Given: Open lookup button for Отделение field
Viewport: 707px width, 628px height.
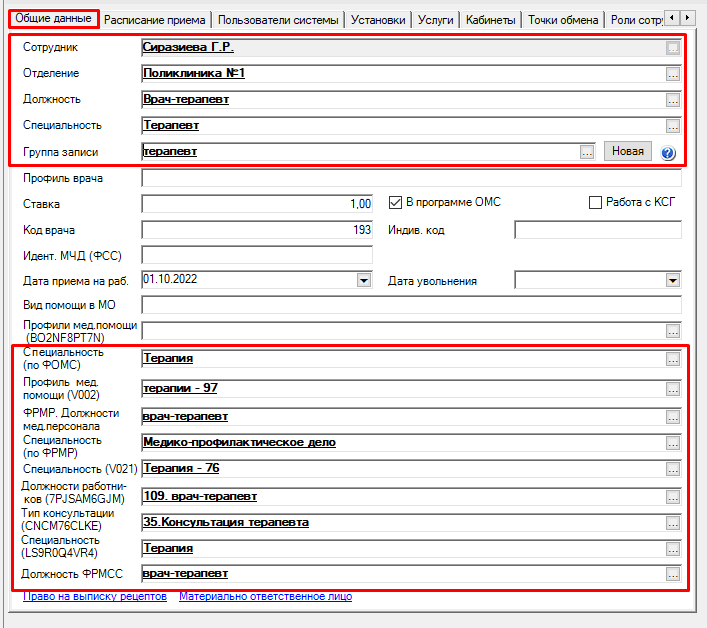Looking at the screenshot, I should click(673, 74).
